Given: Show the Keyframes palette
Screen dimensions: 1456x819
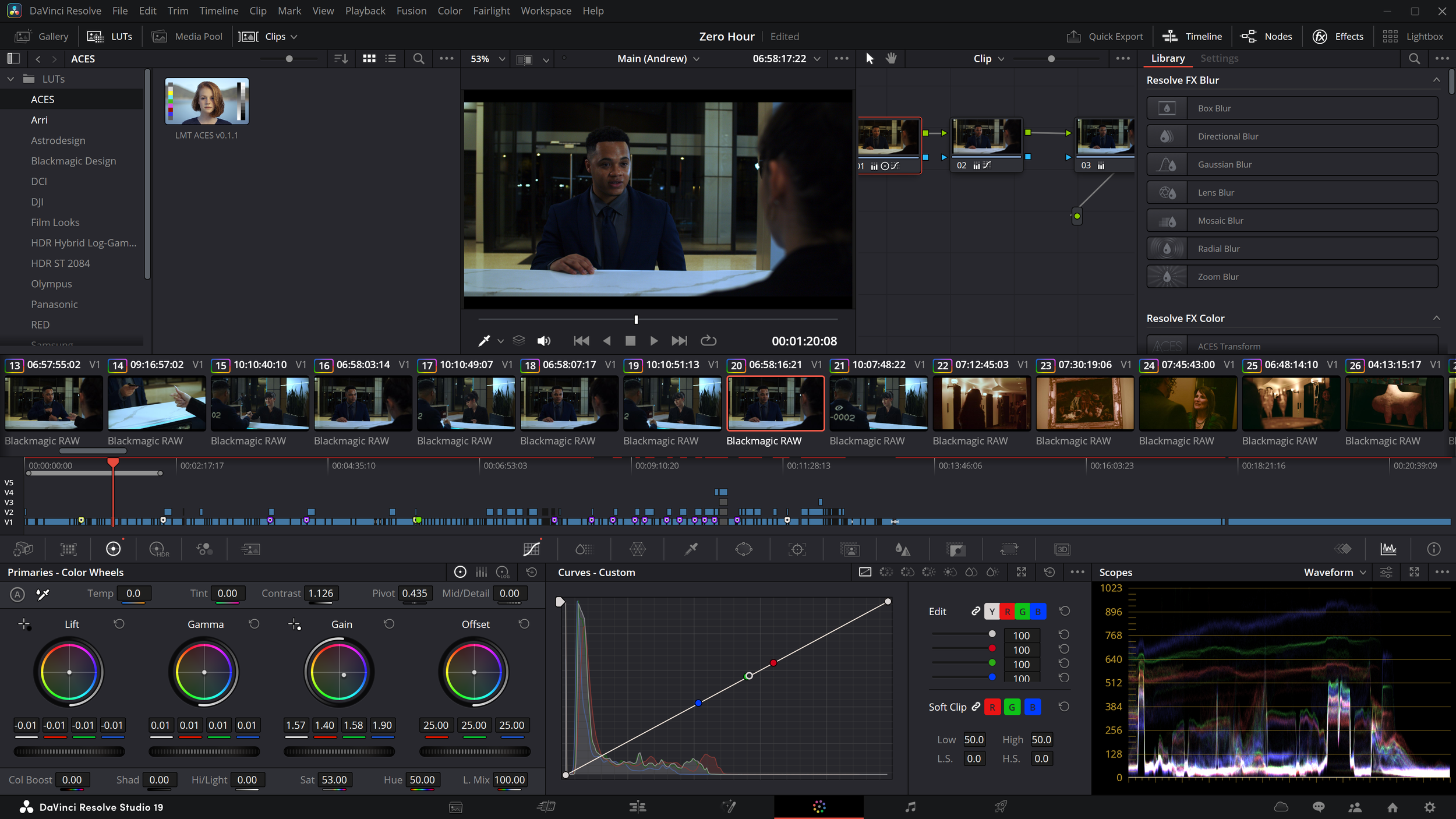Looking at the screenshot, I should coord(1343,549).
